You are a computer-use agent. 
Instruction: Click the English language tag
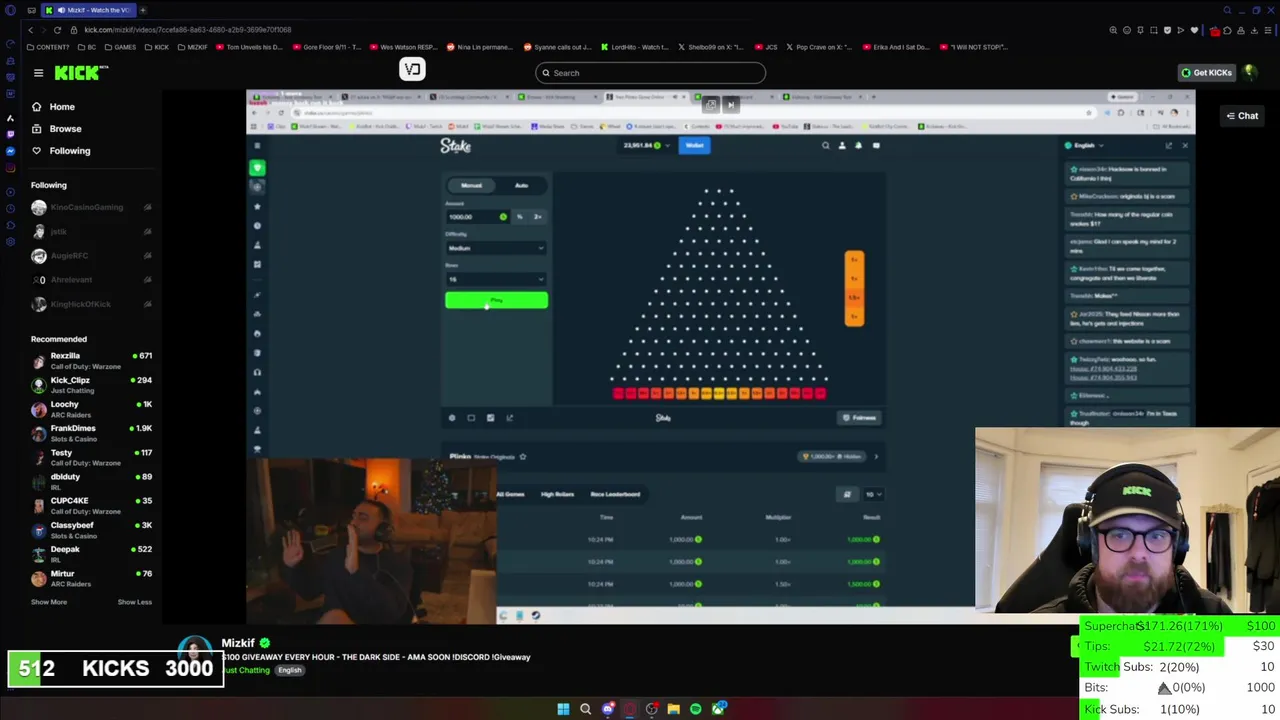point(290,670)
